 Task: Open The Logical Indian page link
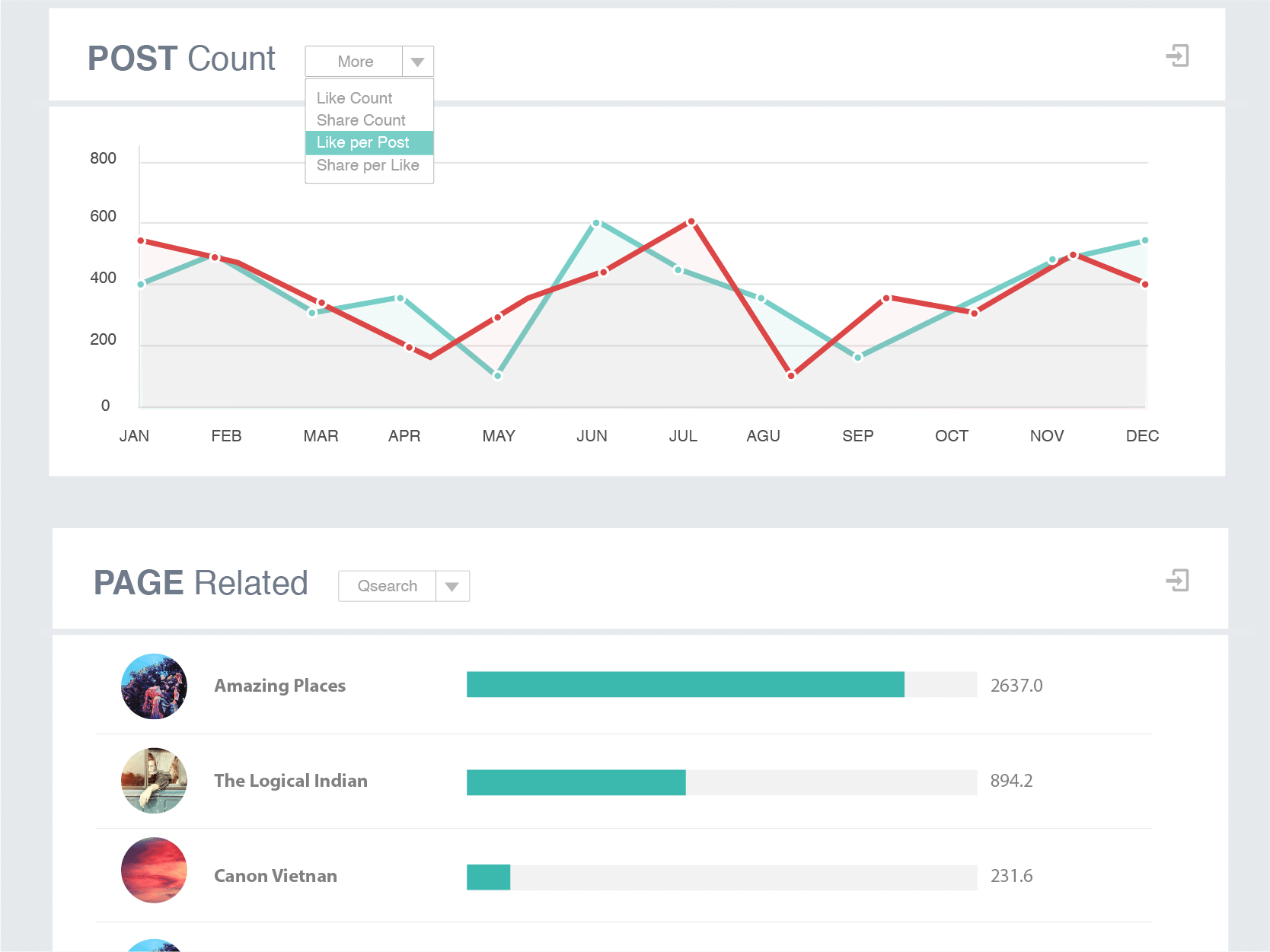(290, 781)
